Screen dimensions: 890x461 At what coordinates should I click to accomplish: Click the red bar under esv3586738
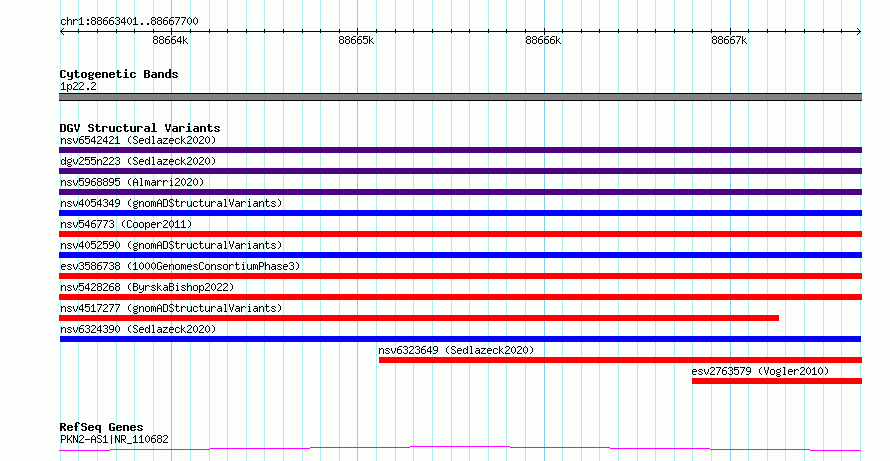coord(460,276)
